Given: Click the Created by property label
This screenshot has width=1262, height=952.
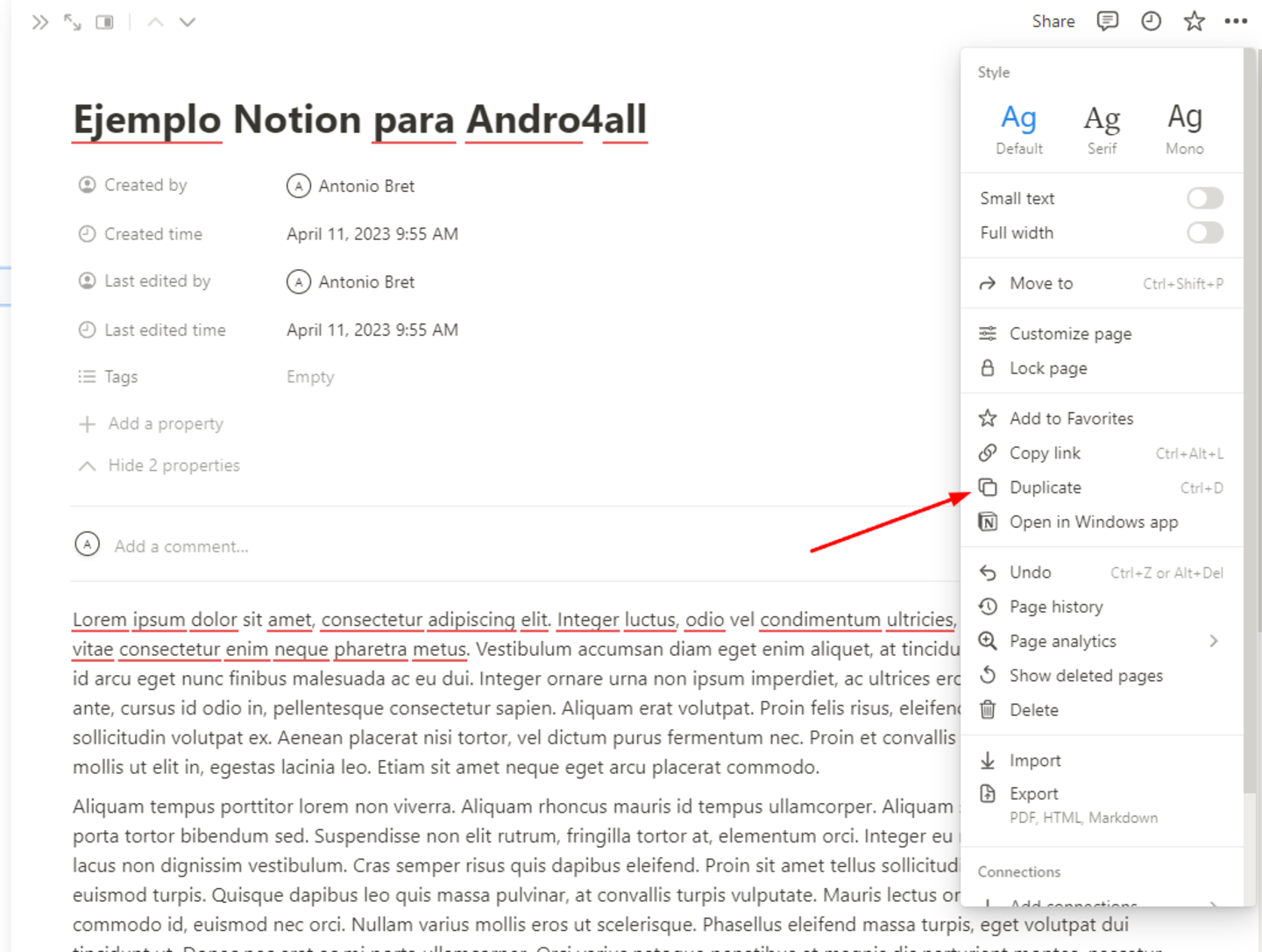Looking at the screenshot, I should coord(133,185).
